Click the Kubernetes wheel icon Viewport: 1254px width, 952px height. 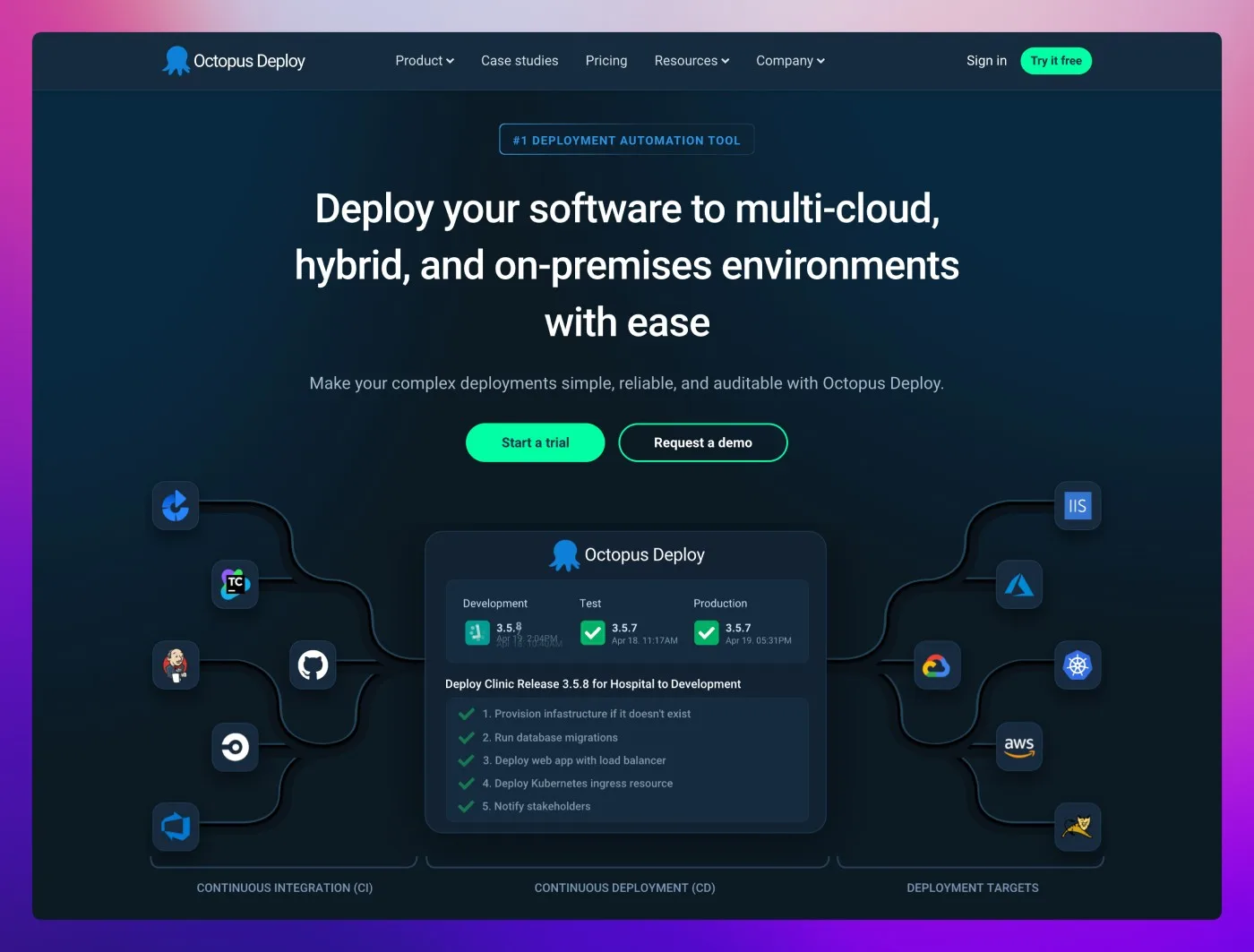point(1078,665)
